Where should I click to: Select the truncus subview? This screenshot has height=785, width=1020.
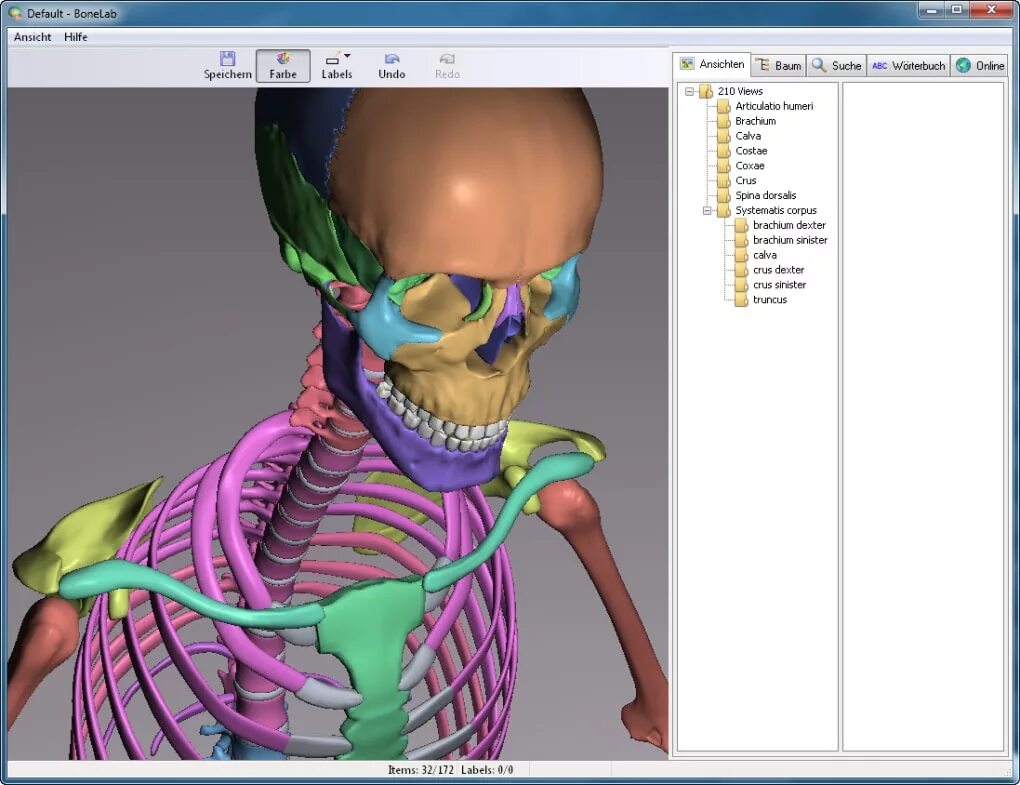pyautogui.click(x=770, y=300)
